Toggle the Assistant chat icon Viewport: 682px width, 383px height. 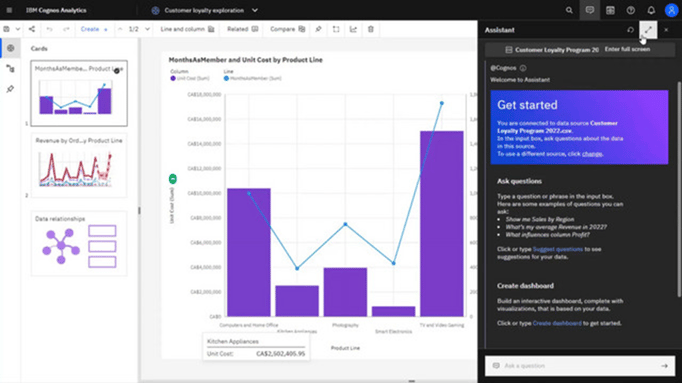(x=590, y=10)
